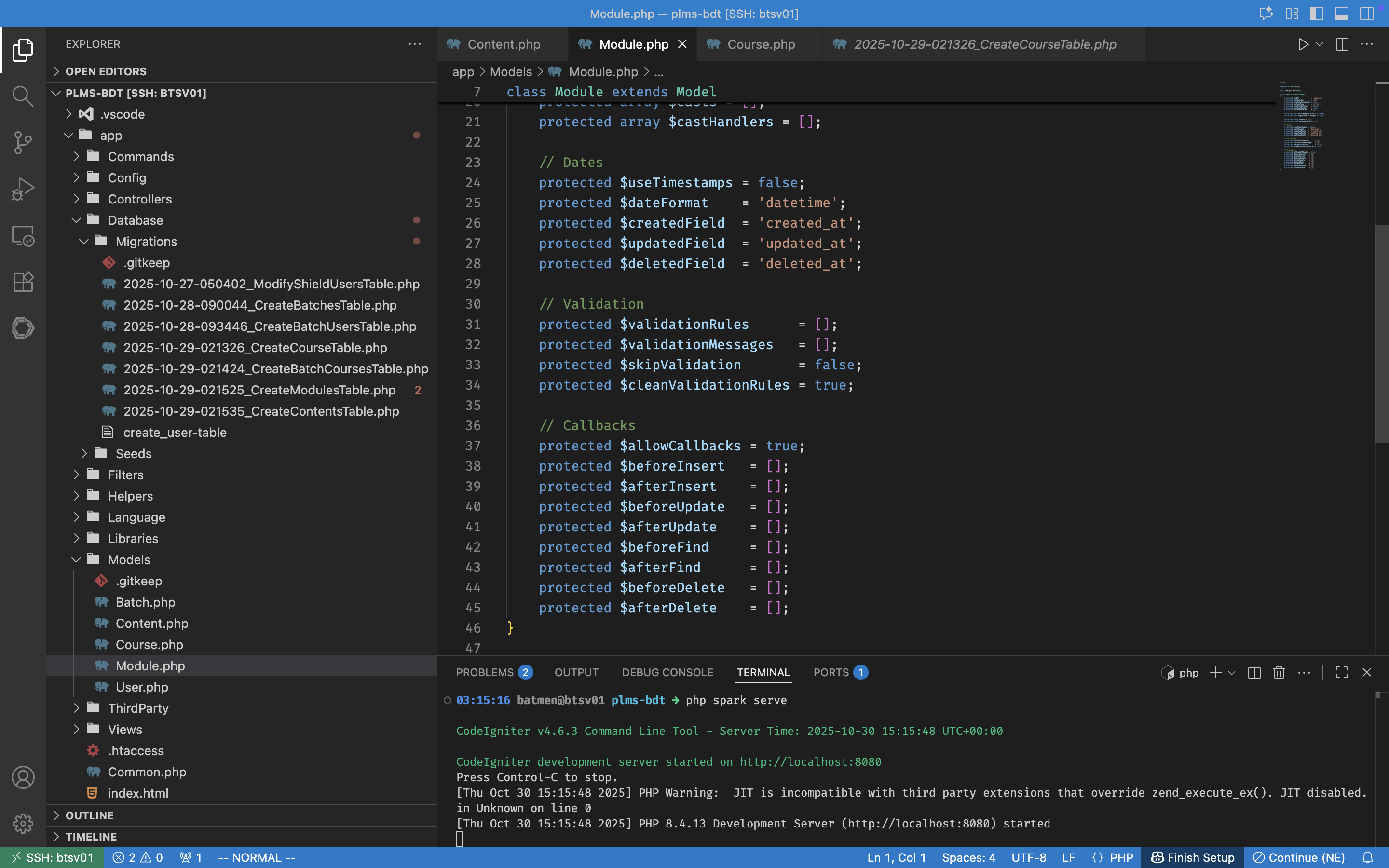Viewport: 1389px width, 868px height.
Task: Click Finish Setup in status bar
Action: [x=1193, y=857]
